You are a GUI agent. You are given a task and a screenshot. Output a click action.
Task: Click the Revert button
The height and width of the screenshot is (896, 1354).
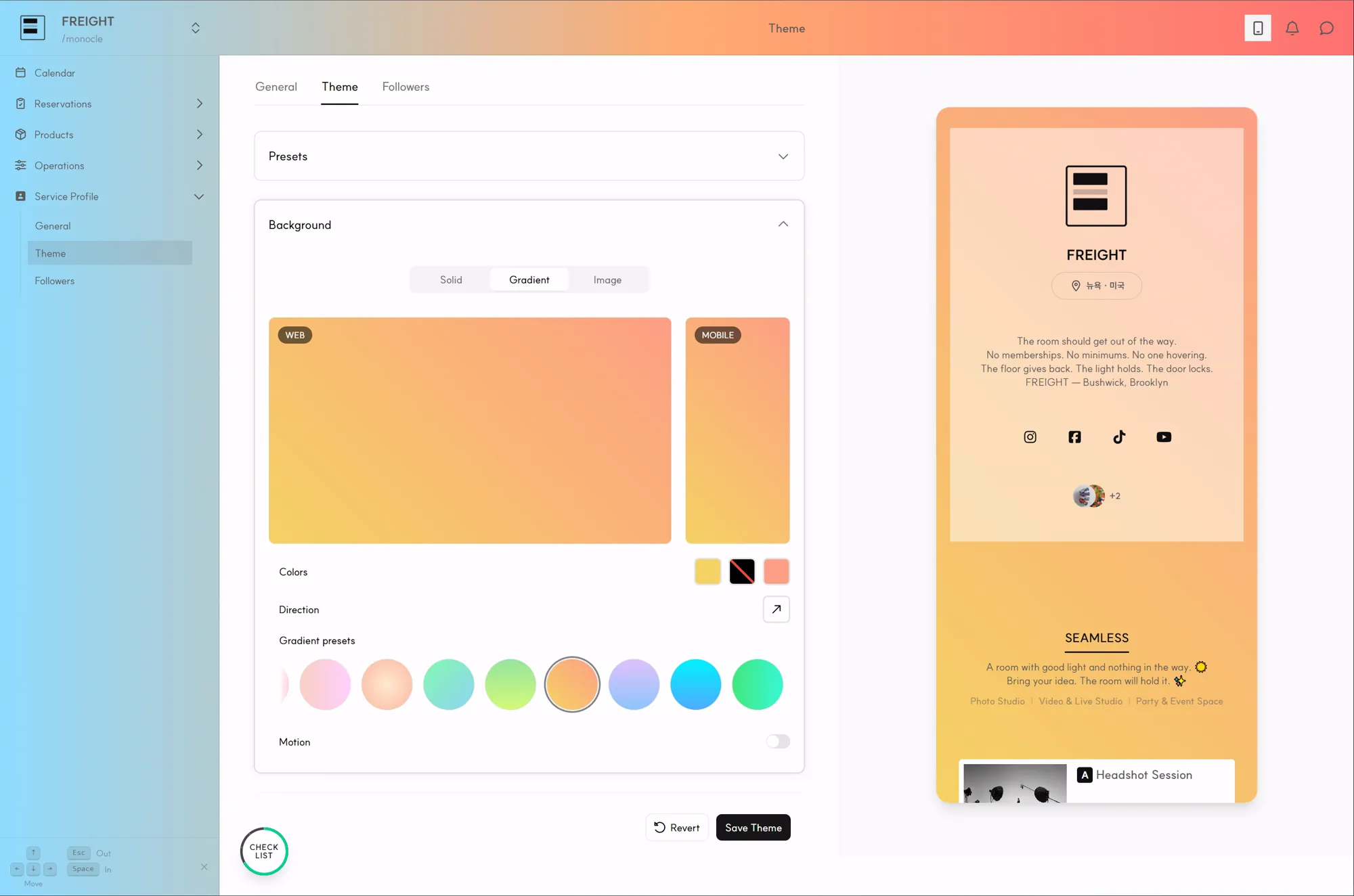pos(676,828)
